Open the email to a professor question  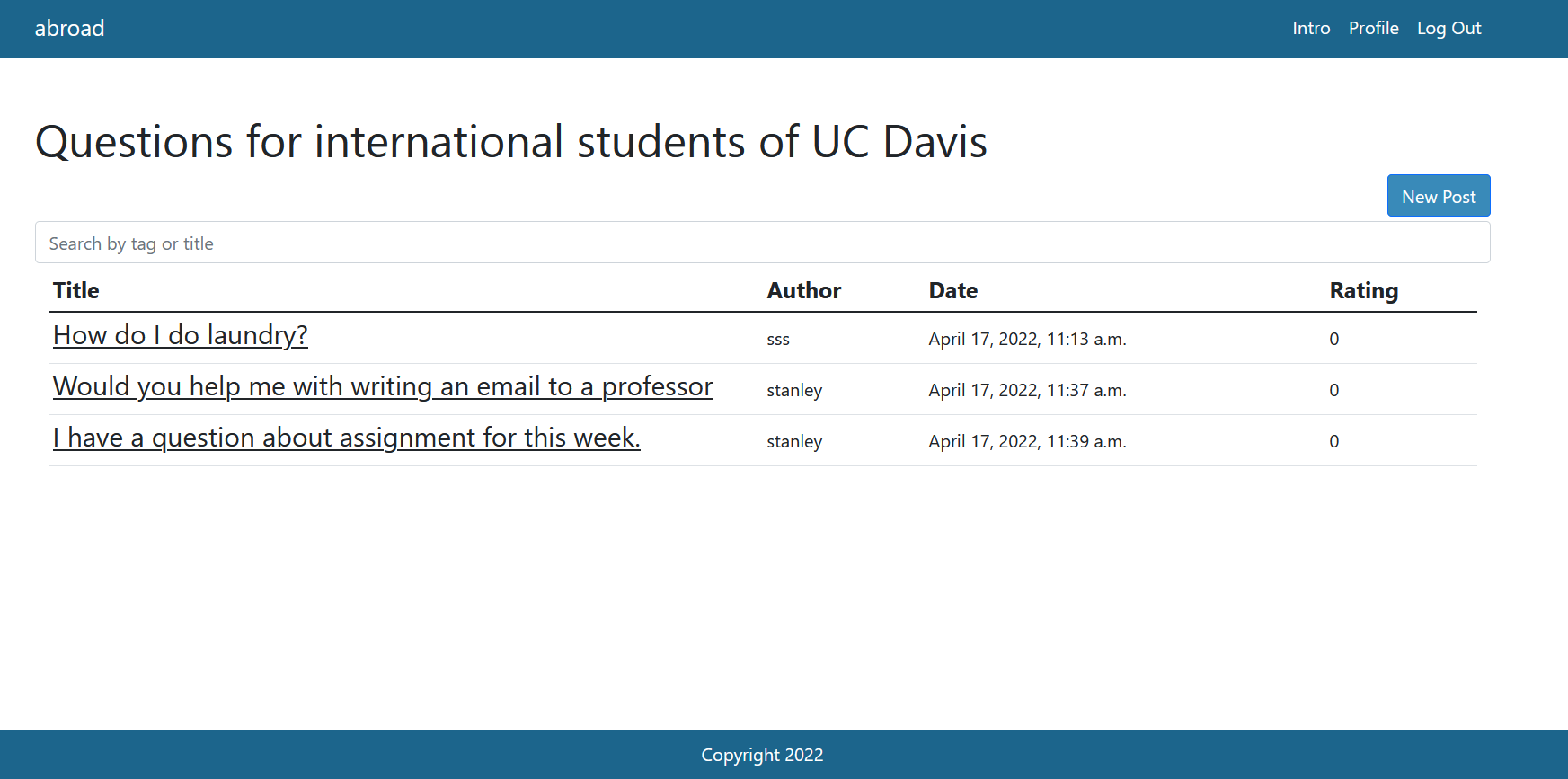pyautogui.click(x=383, y=386)
